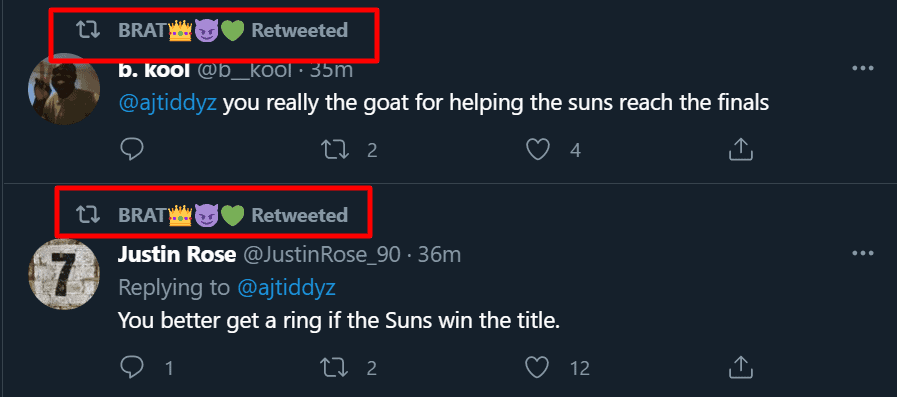
Task: Share b. kool's tweet
Action: coord(740,149)
